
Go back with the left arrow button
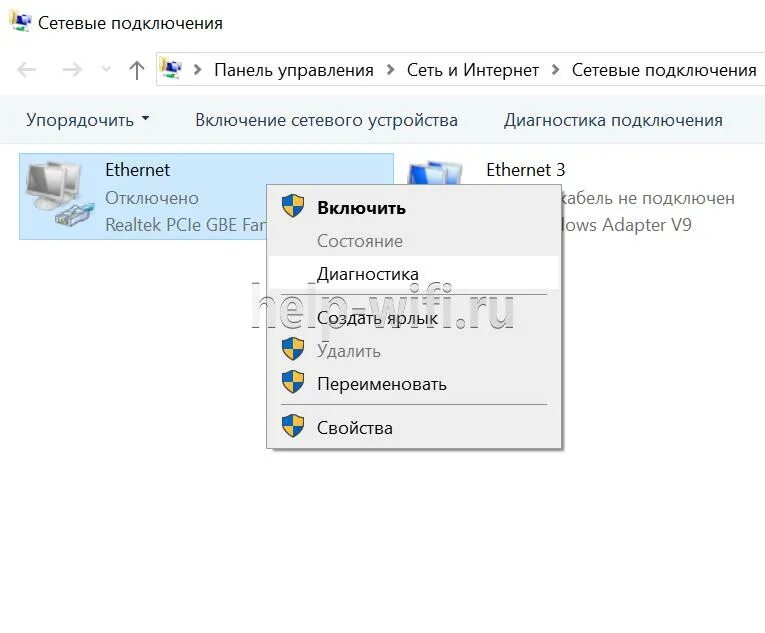pos(26,70)
